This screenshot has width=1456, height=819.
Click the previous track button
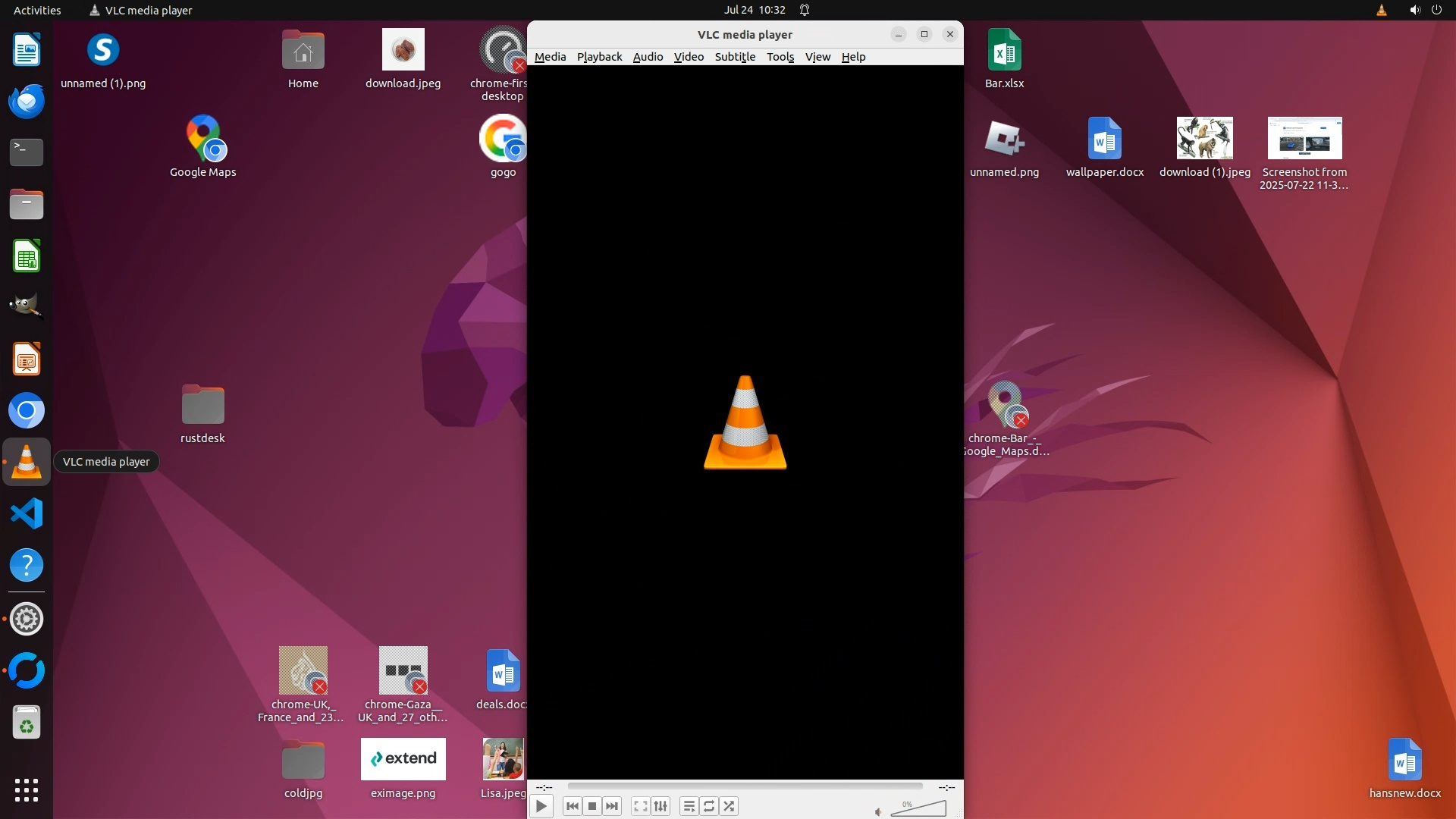tap(573, 806)
